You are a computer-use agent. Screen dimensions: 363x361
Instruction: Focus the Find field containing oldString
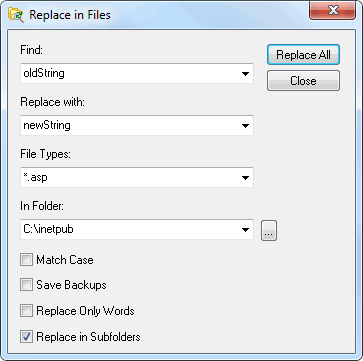tap(137, 73)
